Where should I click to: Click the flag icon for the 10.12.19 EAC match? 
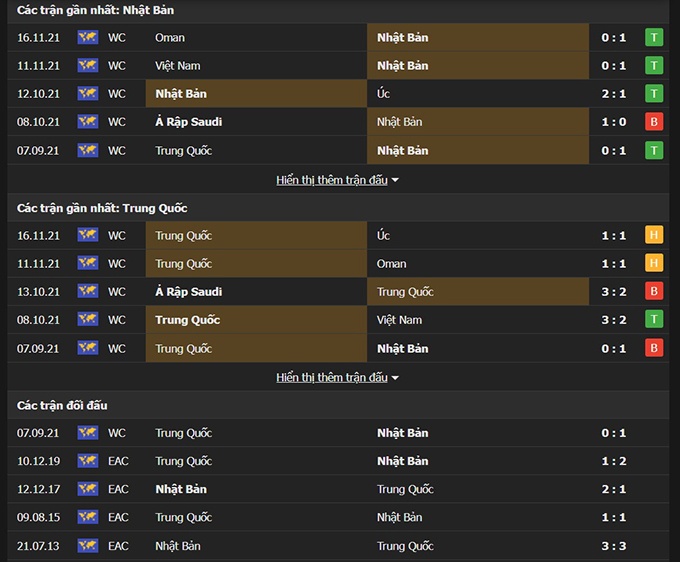coord(87,461)
